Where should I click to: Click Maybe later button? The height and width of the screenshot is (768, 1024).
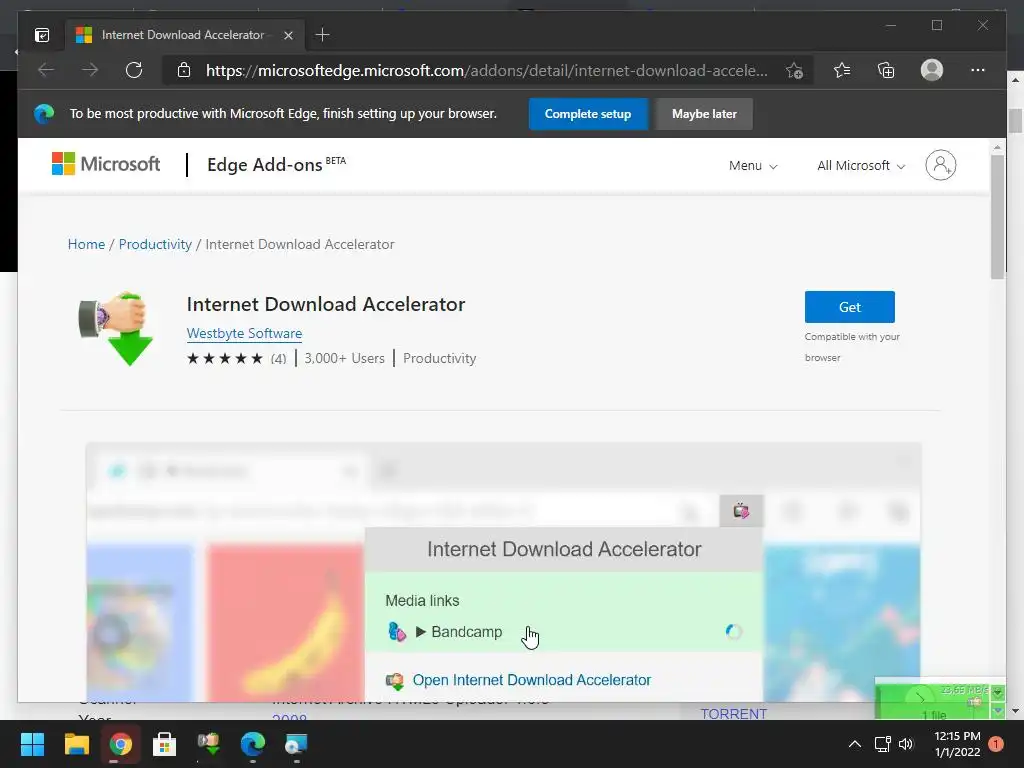pos(704,114)
